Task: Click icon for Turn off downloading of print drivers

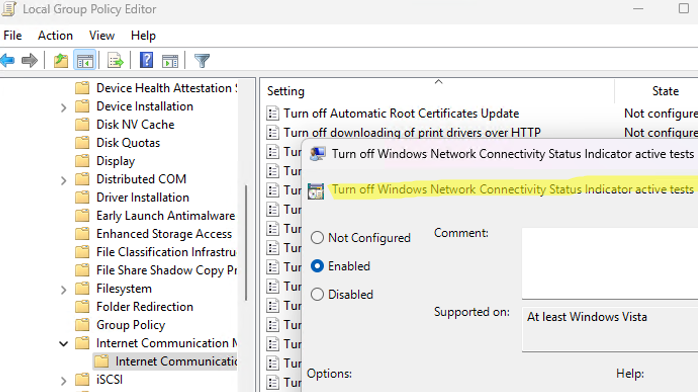Action: 272,133
